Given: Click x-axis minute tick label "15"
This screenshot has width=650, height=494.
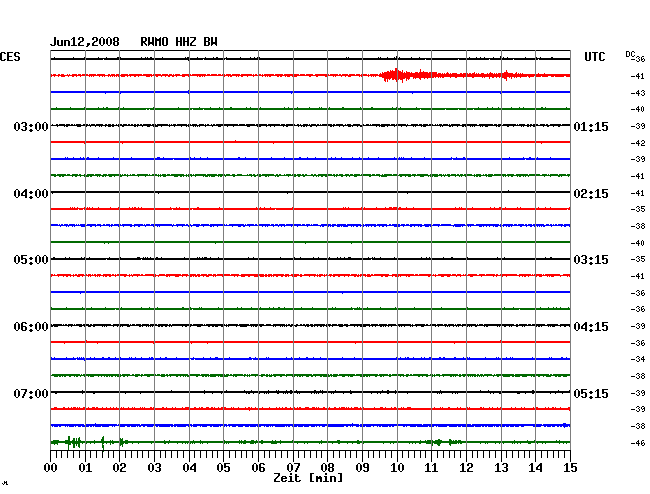Looking at the screenshot, I should click(x=570, y=467).
